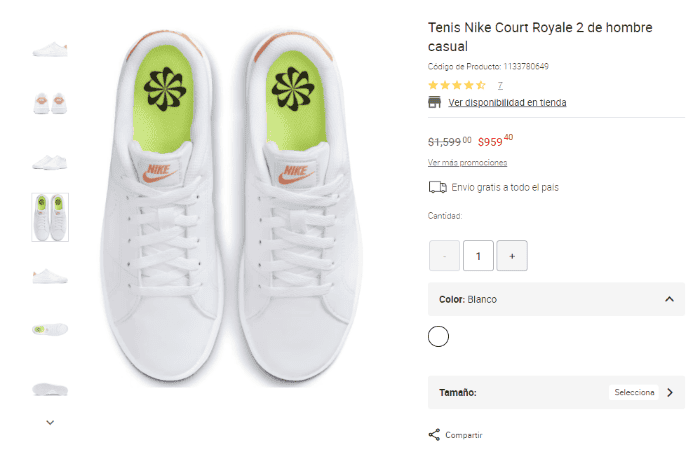
Task: Increase quantity with plus button
Action: click(x=512, y=256)
